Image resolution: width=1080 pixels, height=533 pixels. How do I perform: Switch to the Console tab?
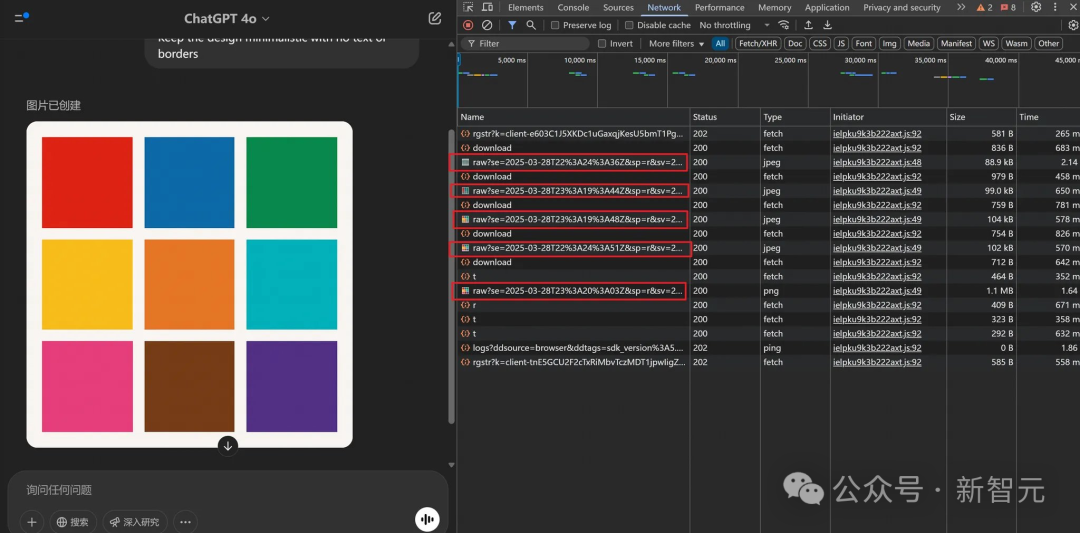coord(573,7)
